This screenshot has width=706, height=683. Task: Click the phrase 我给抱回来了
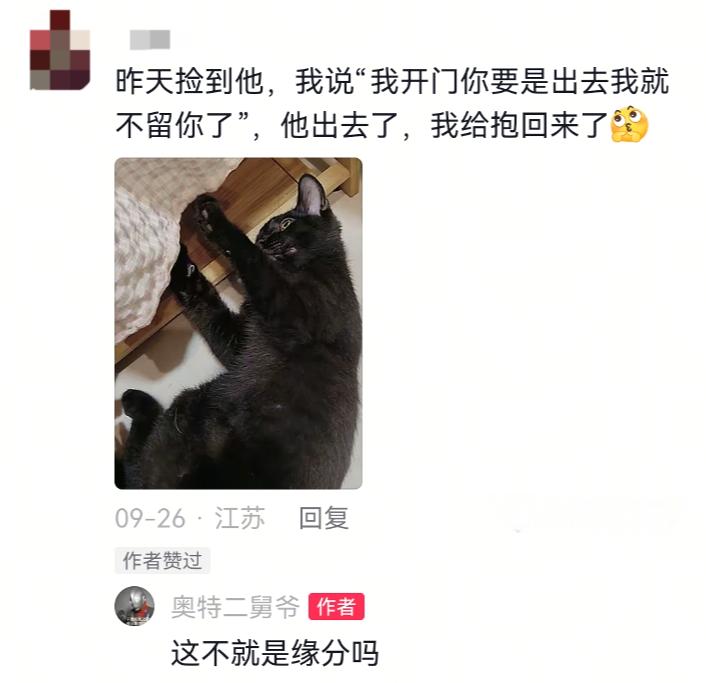pos(520,125)
